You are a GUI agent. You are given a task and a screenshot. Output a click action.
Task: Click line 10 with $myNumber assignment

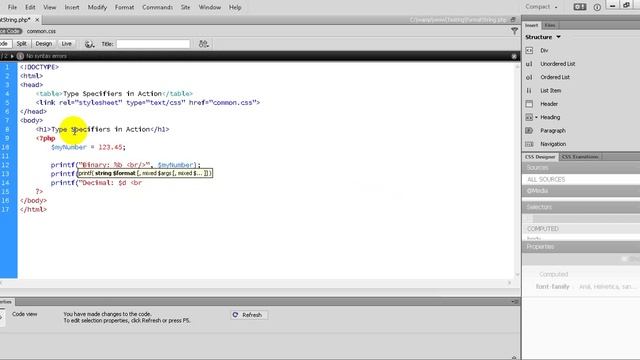[x=88, y=147]
